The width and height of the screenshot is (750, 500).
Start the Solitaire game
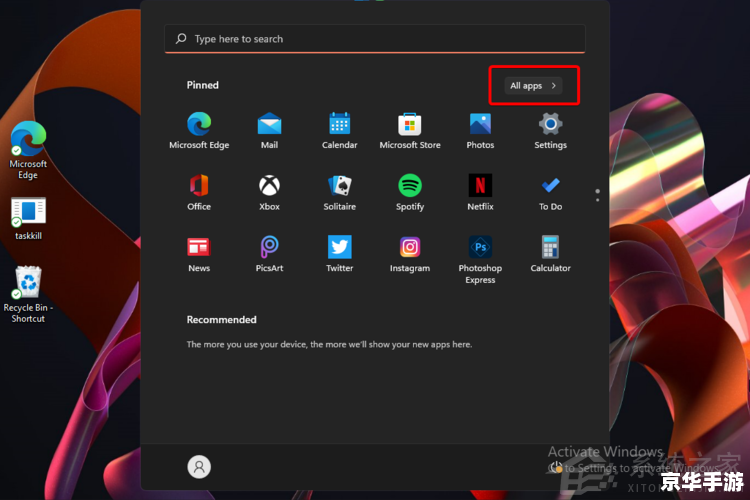coord(340,192)
